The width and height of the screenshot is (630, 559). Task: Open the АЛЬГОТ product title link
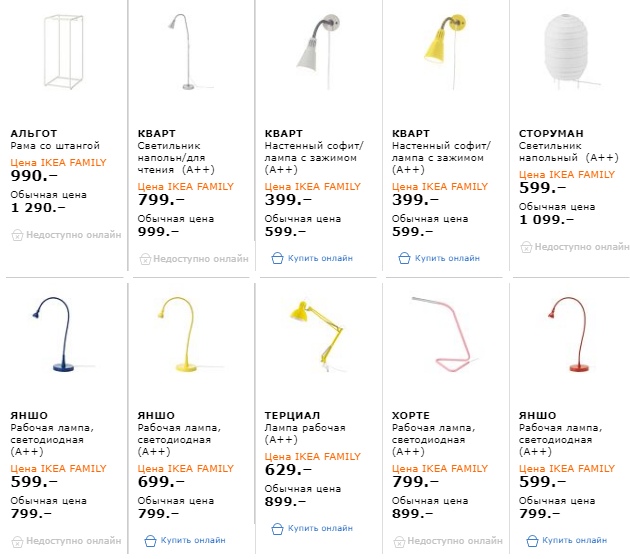click(x=34, y=133)
